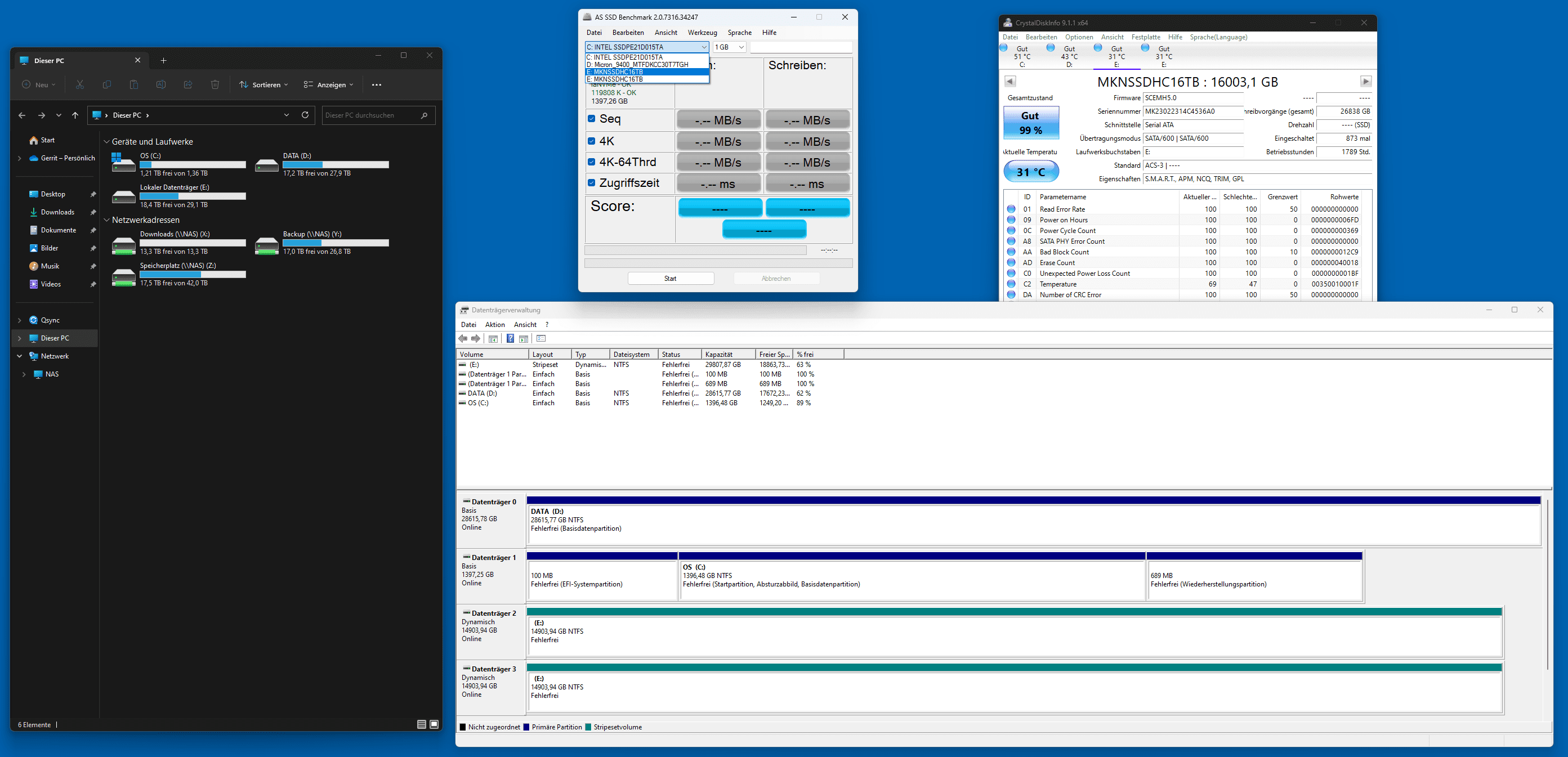Switch Explorer to details view in the status bar
The image size is (1568, 757).
pos(421,724)
